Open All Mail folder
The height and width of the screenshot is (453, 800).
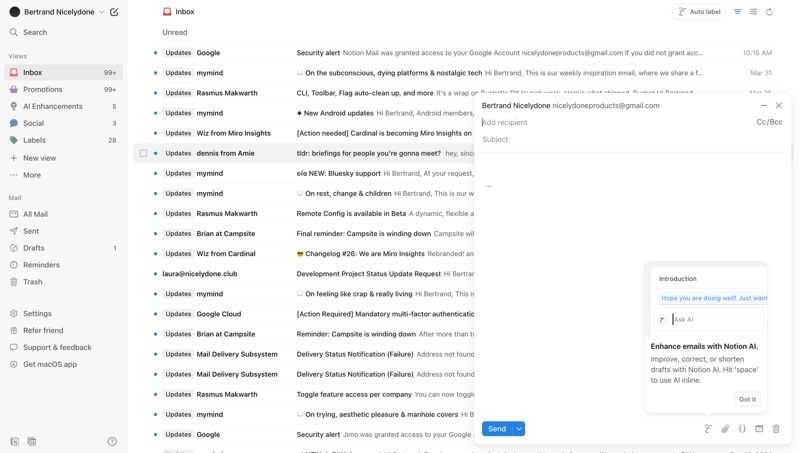63,214
